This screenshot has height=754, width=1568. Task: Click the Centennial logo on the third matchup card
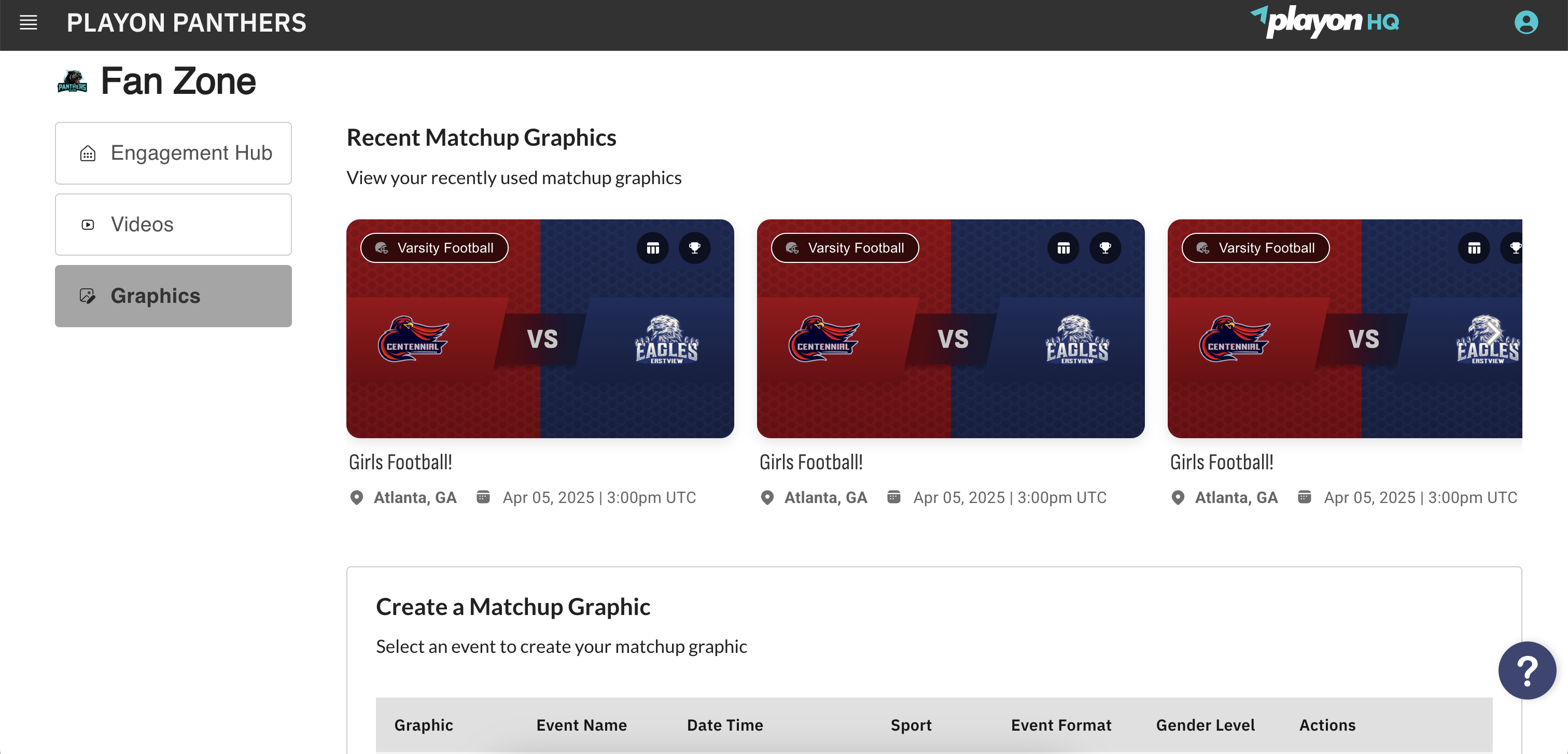click(x=1235, y=338)
